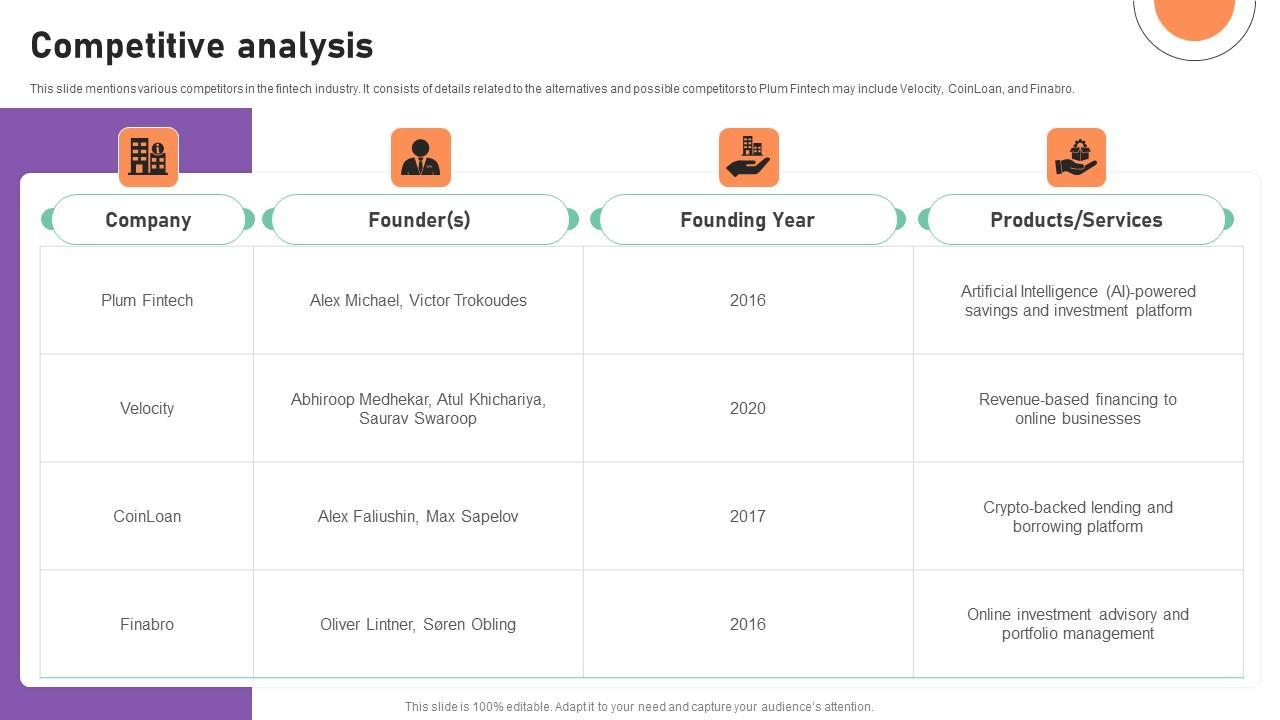Click Alex Michael, Victor Trokoudes founders cell
Screen dimensions: 1280x720
(x=418, y=300)
